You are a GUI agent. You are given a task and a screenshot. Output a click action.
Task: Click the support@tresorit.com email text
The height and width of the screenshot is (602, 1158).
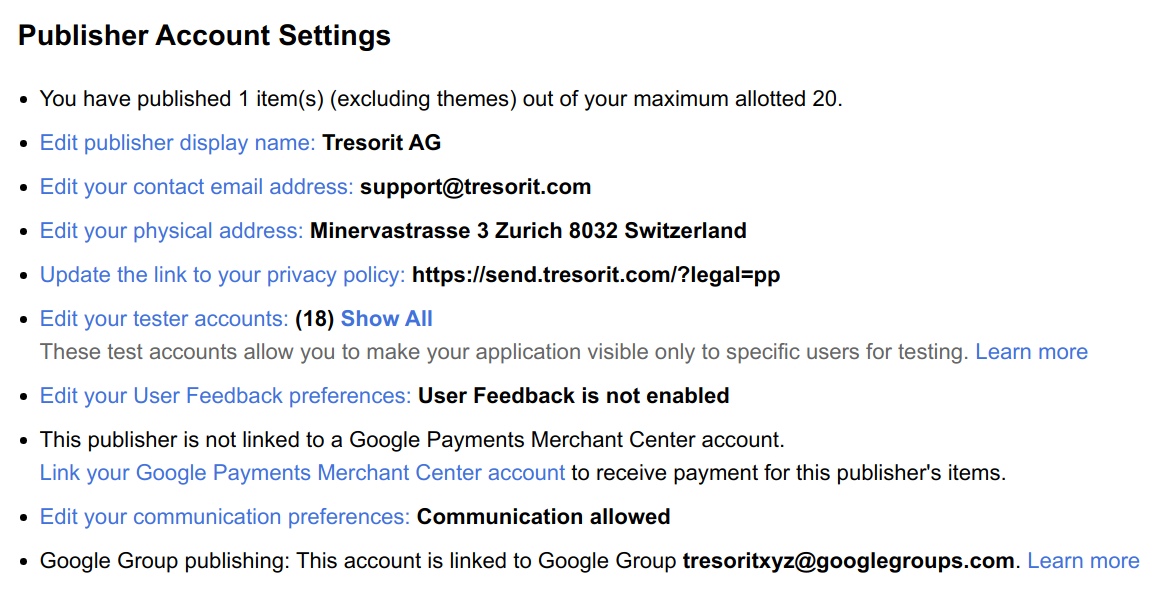[x=475, y=187]
